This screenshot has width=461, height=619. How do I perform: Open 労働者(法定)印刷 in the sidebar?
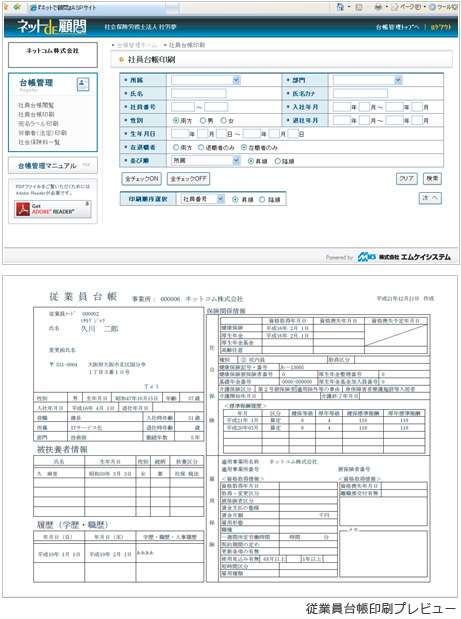tap(42, 133)
